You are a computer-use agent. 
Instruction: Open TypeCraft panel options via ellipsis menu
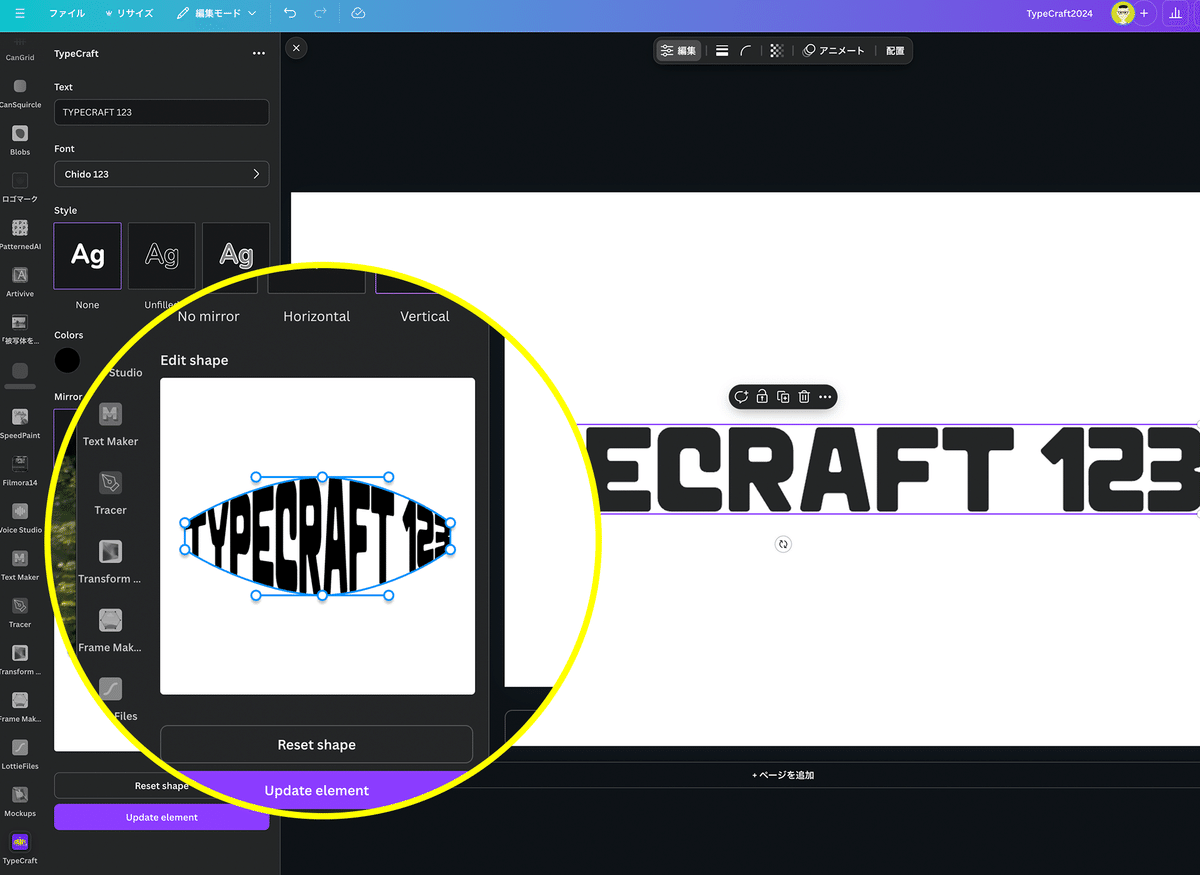[259, 53]
